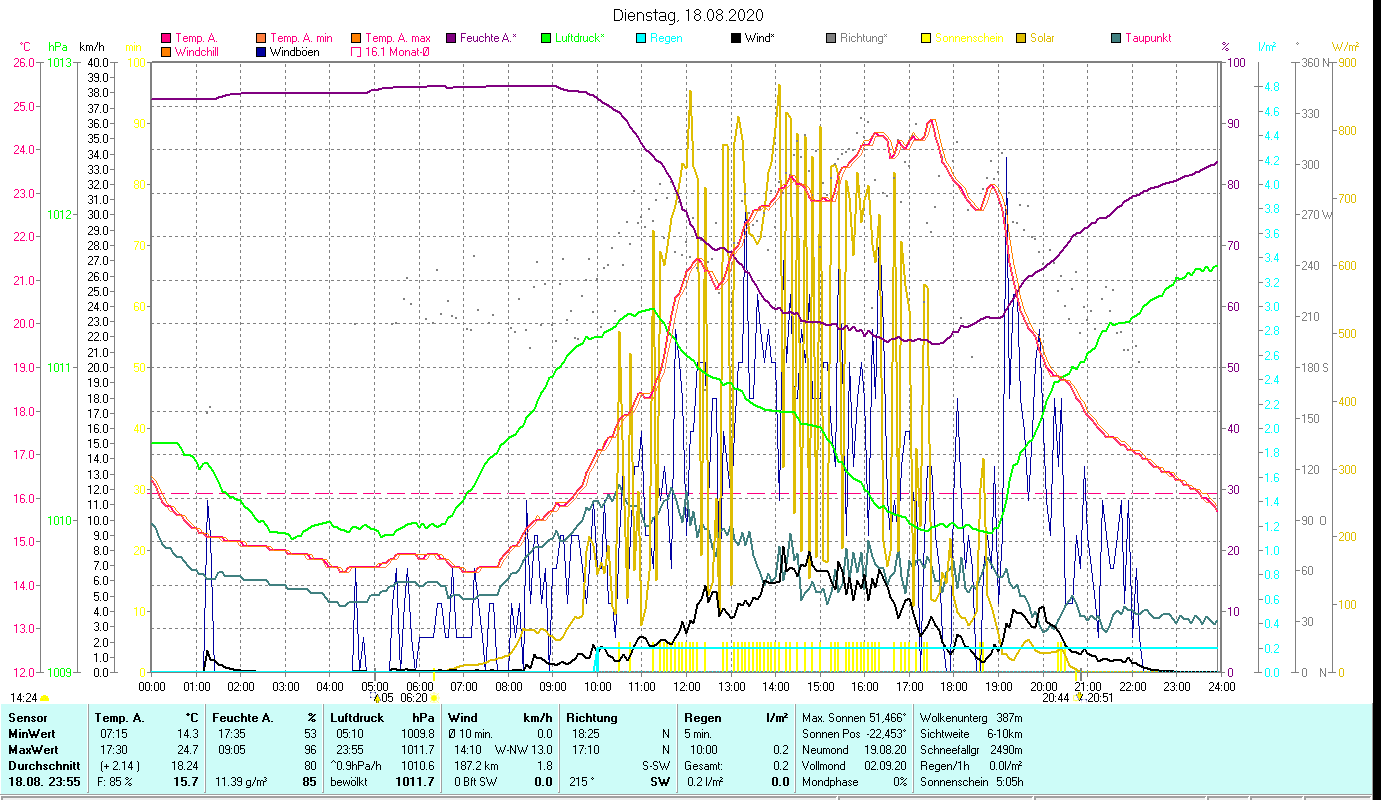Select the Durchschnitt row label
Image resolution: width=1381 pixels, height=800 pixels.
(x=42, y=765)
